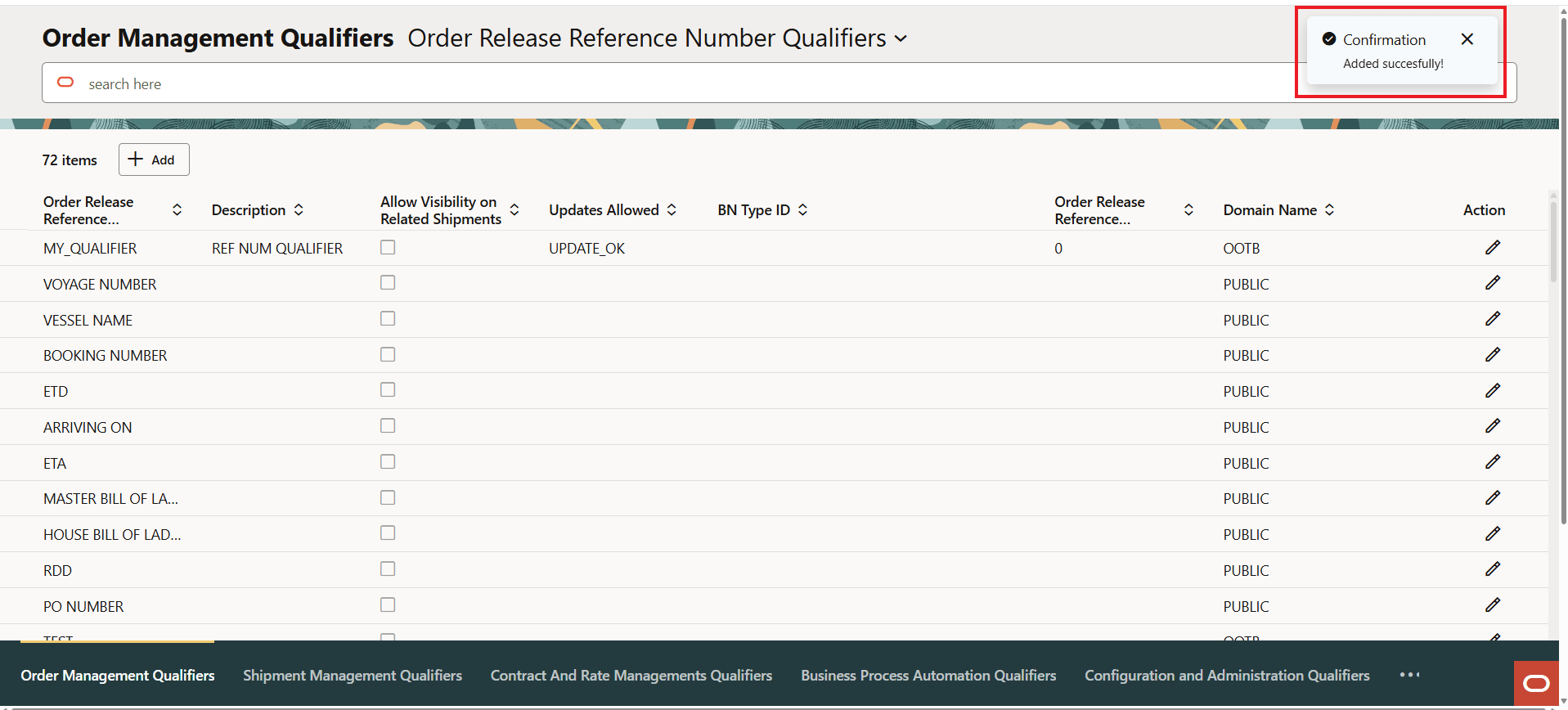This screenshot has height=710, width=1568.
Task: Sort by Domain Name column
Action: tap(1329, 210)
